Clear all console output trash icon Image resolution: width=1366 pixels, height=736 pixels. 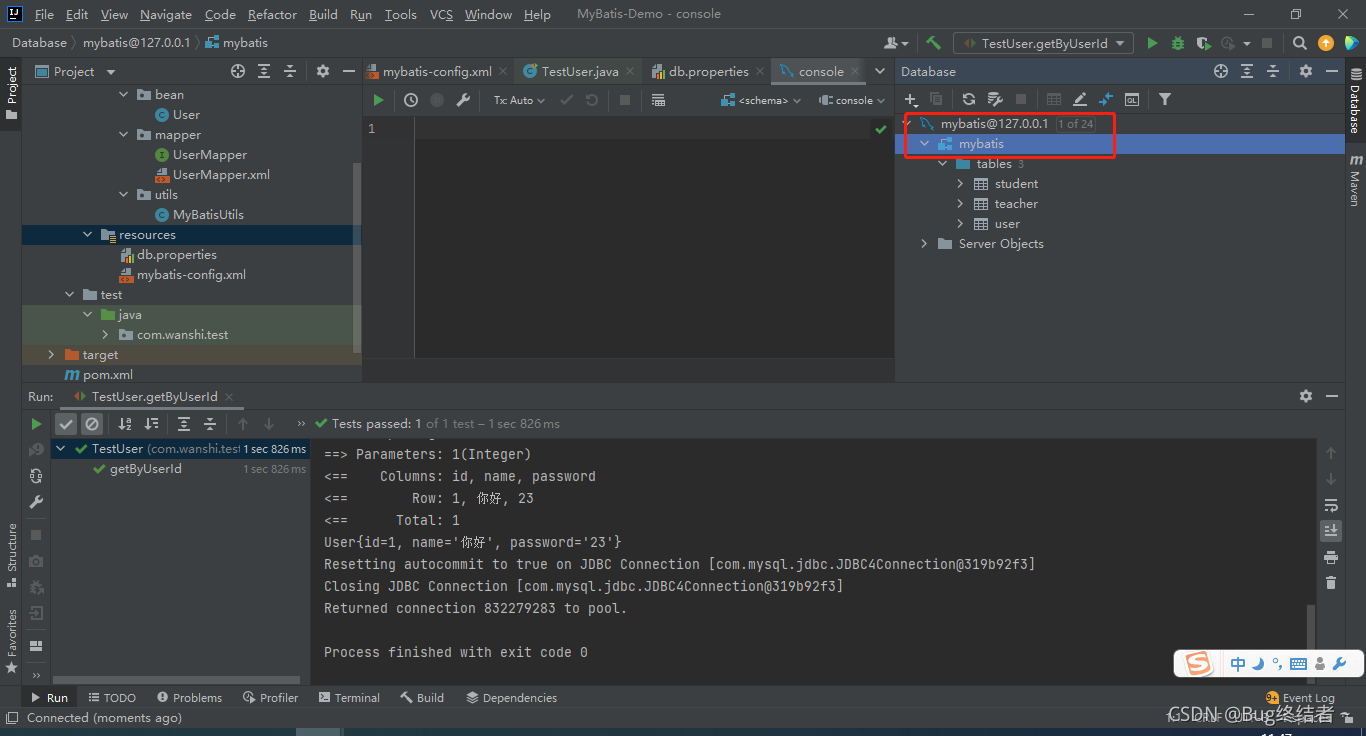point(1330,583)
